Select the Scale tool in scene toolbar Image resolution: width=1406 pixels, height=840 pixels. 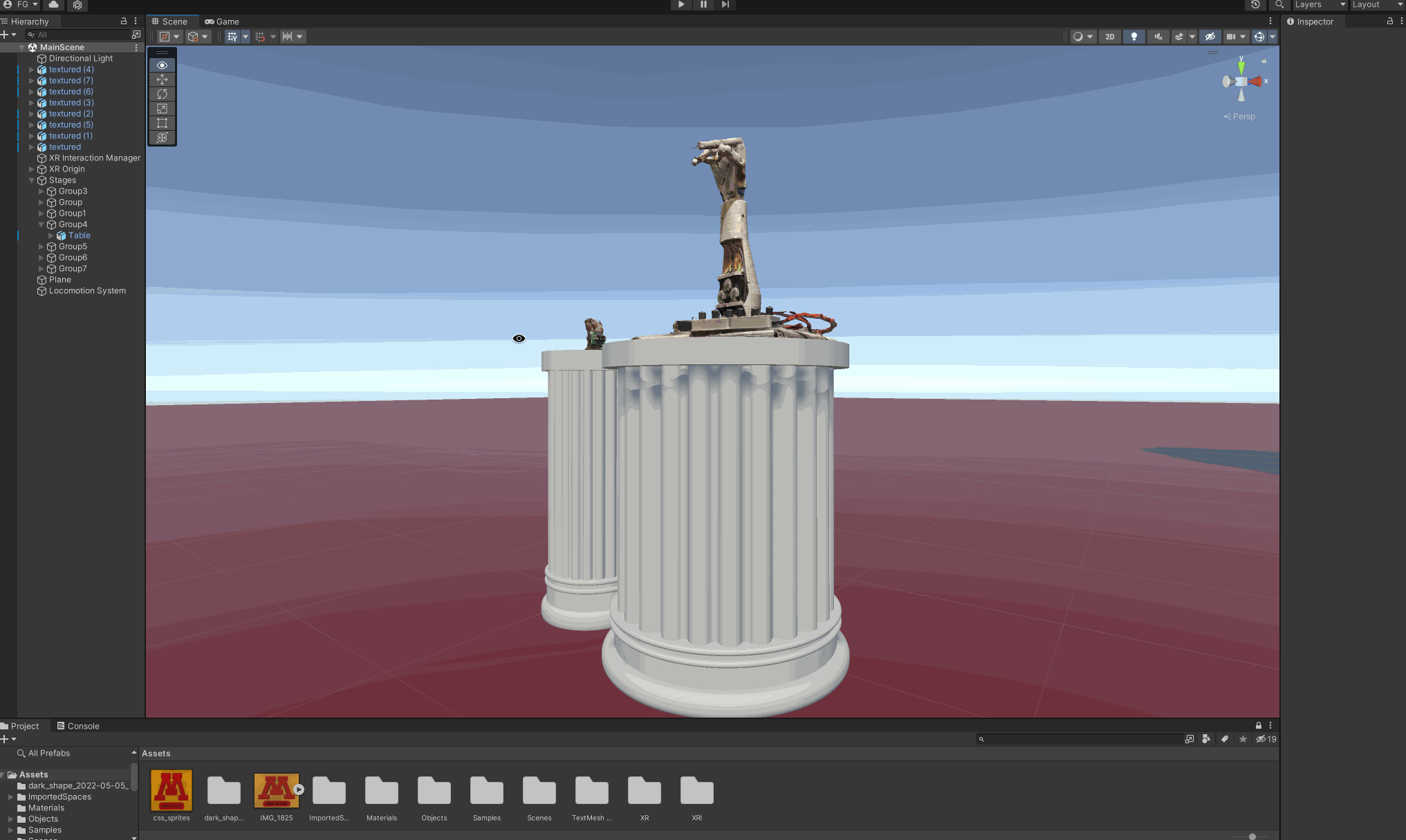pos(162,109)
